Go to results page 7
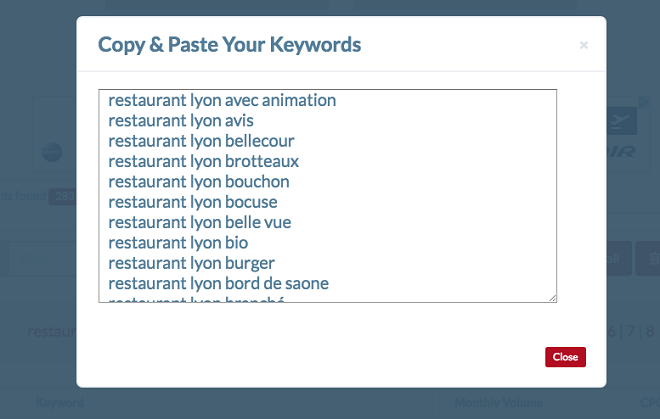The image size is (660, 419). [x=631, y=331]
